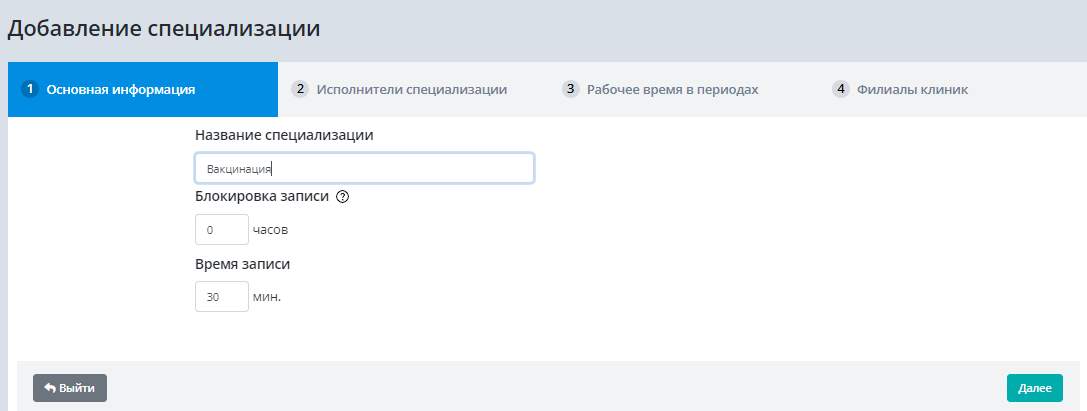This screenshot has height=411, width=1087.
Task: Select the Филиалы клиник tab
Action: (912, 89)
